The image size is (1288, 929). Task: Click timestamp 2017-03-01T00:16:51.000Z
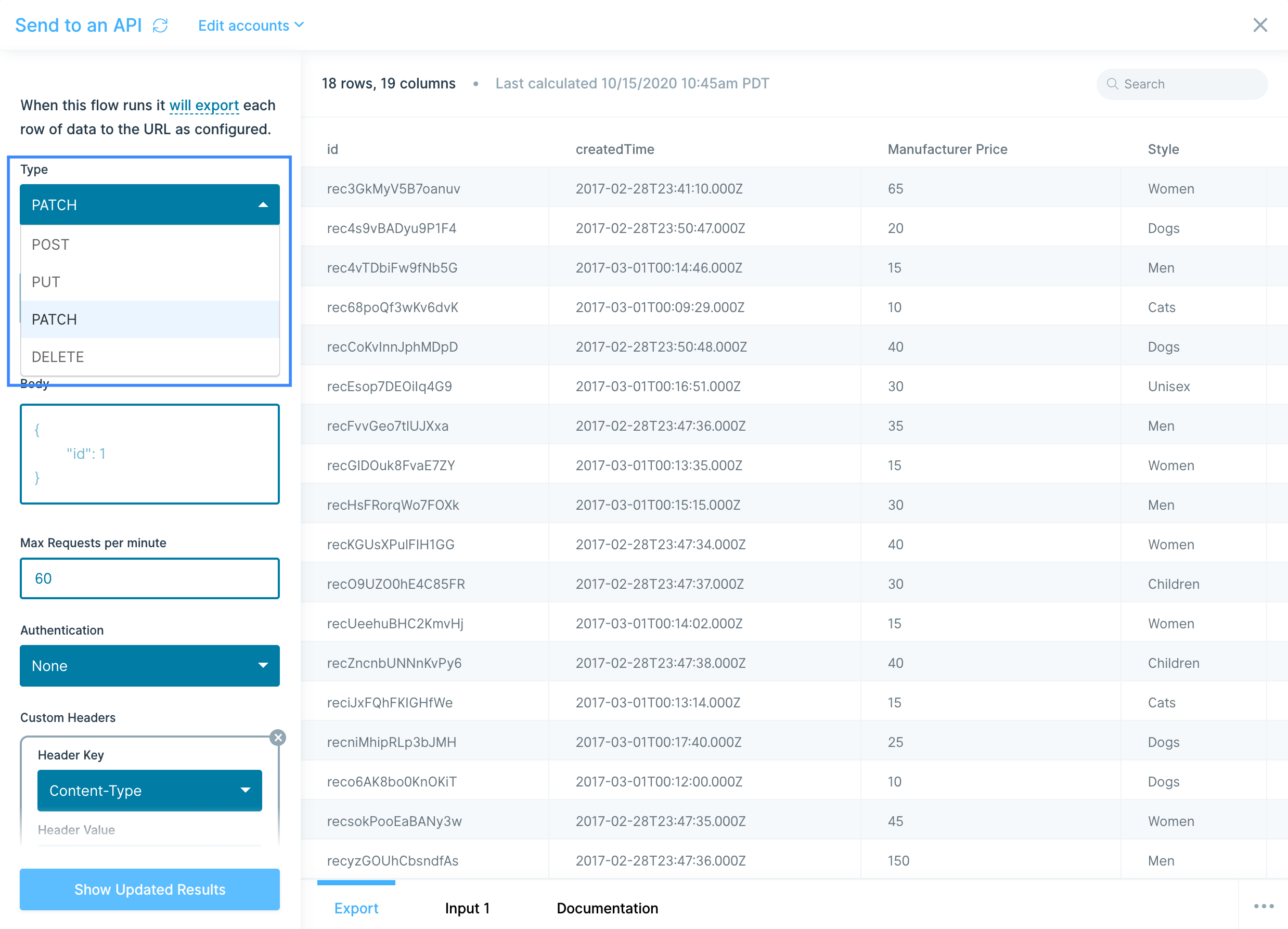(658, 386)
